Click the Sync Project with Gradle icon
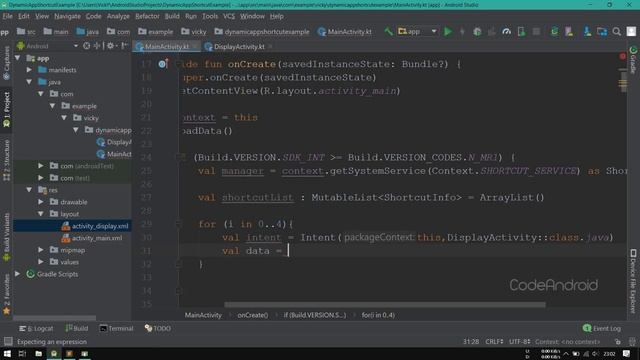 [554, 31]
